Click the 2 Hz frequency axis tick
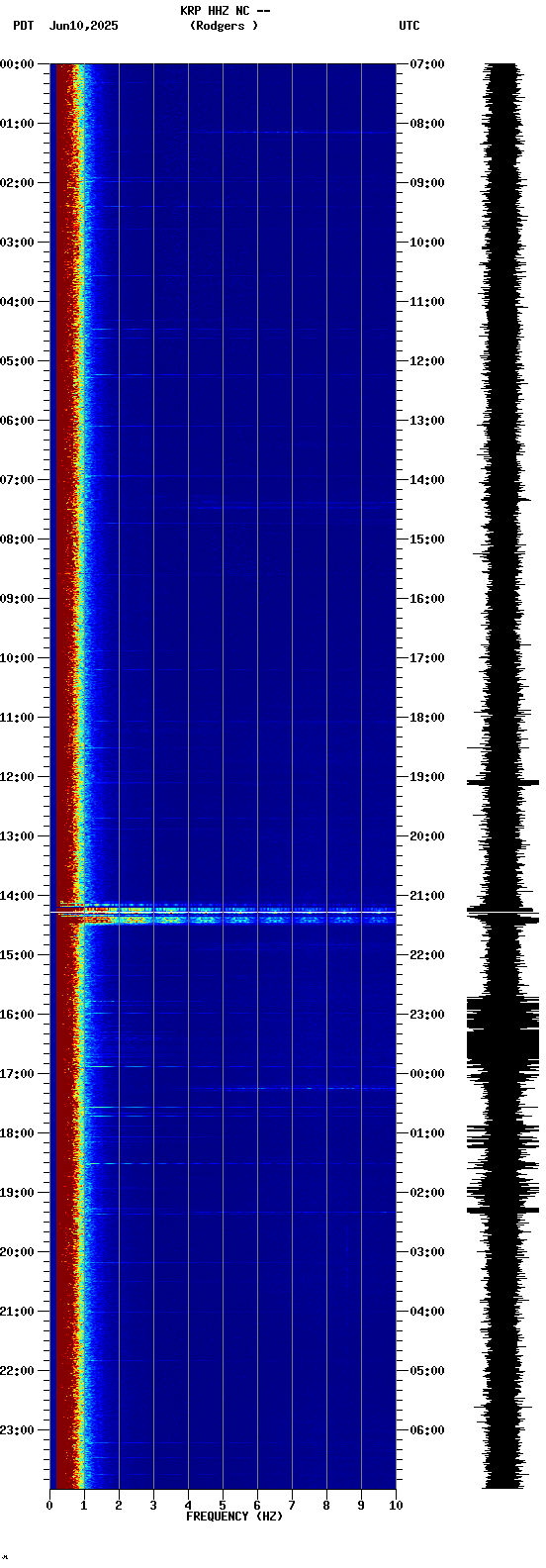 pos(119,1506)
